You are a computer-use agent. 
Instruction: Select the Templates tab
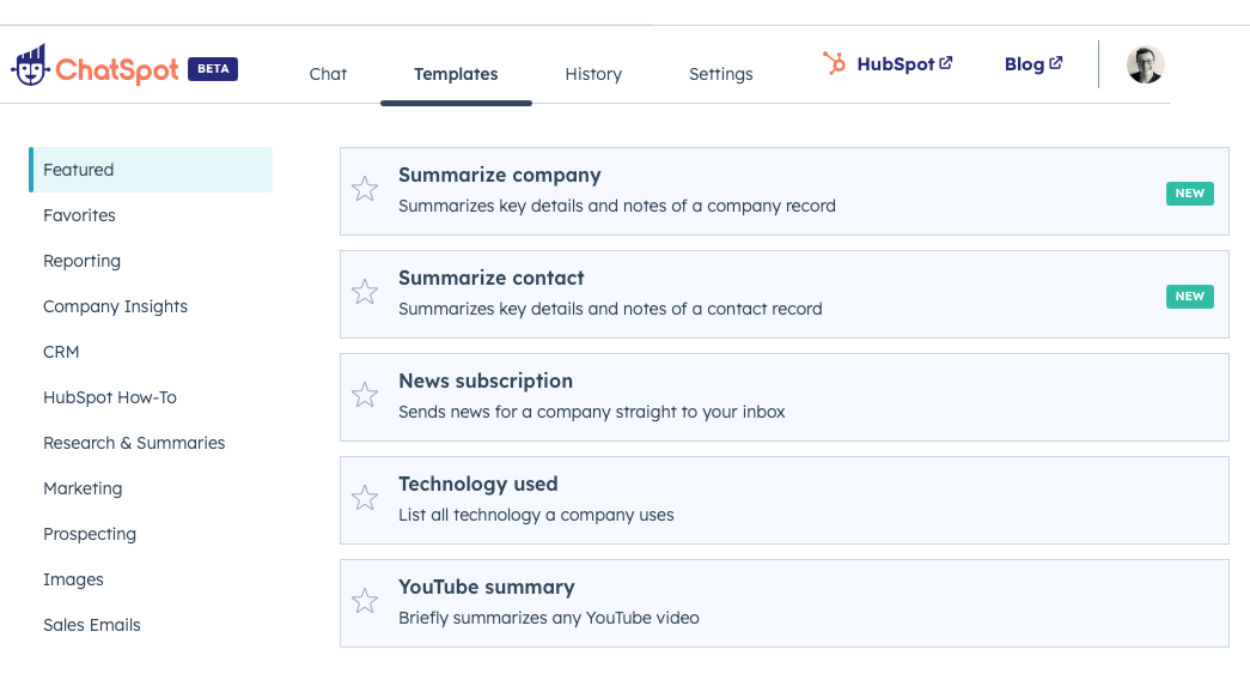tap(456, 74)
